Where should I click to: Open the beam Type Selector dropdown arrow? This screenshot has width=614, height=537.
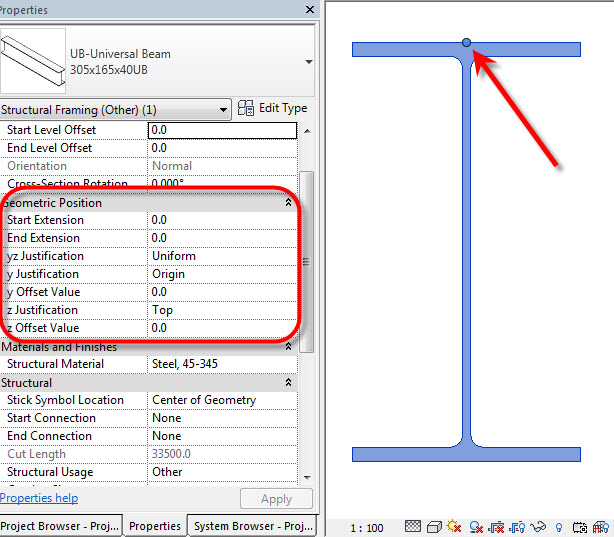point(309,62)
